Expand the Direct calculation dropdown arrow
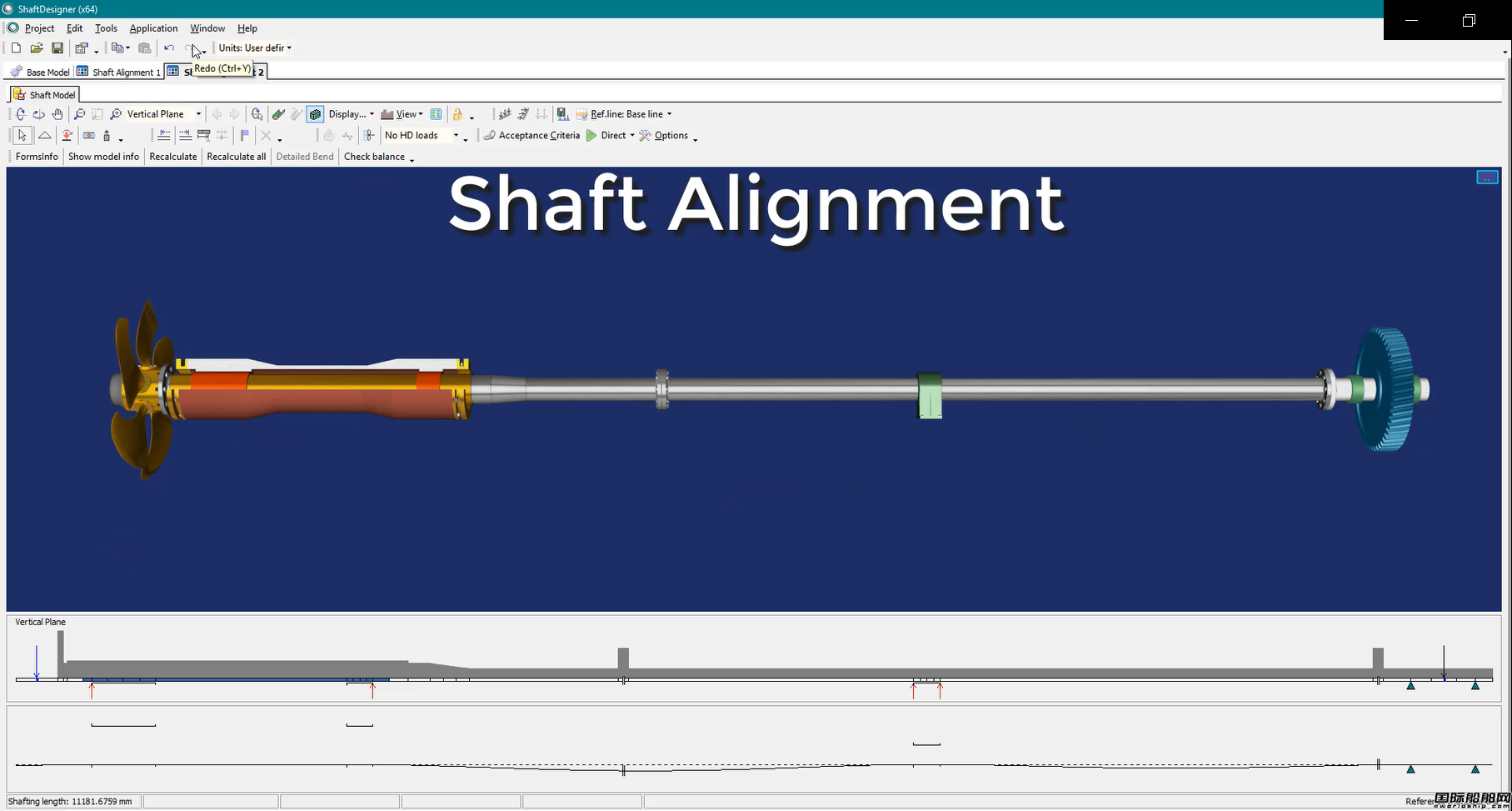 pyautogui.click(x=632, y=135)
